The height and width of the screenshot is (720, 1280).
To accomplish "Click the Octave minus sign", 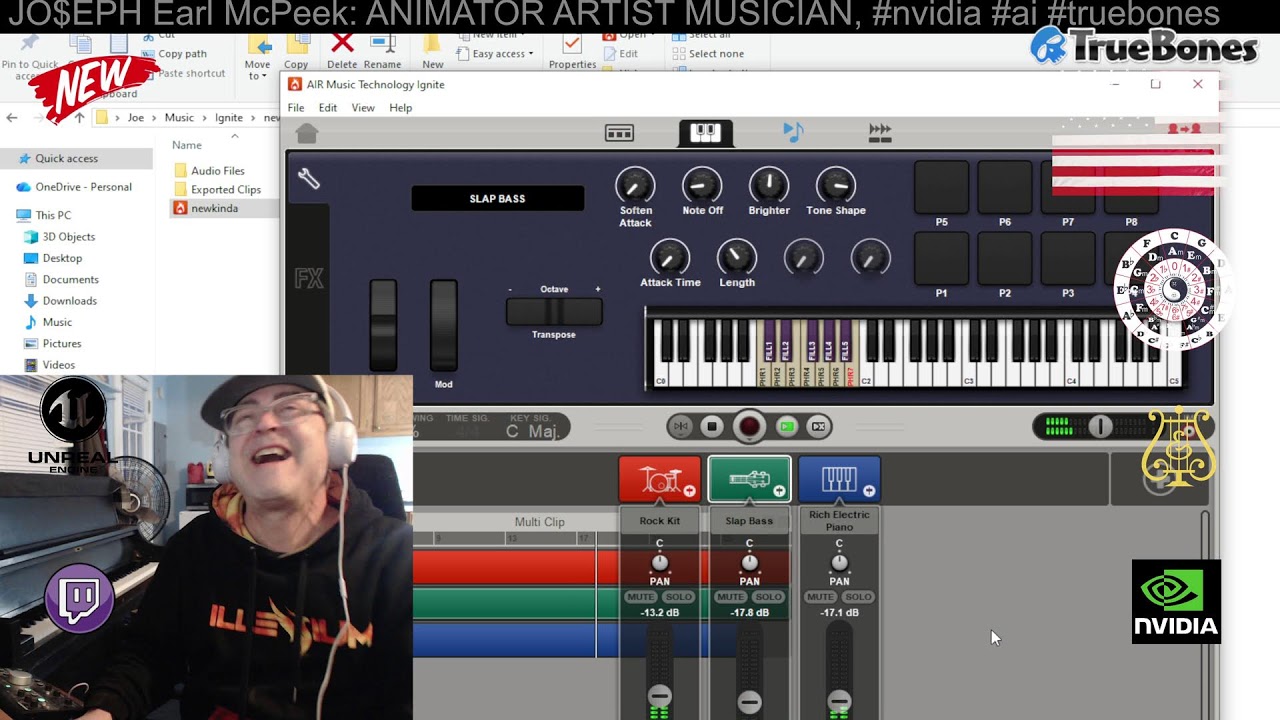I will (x=510, y=289).
